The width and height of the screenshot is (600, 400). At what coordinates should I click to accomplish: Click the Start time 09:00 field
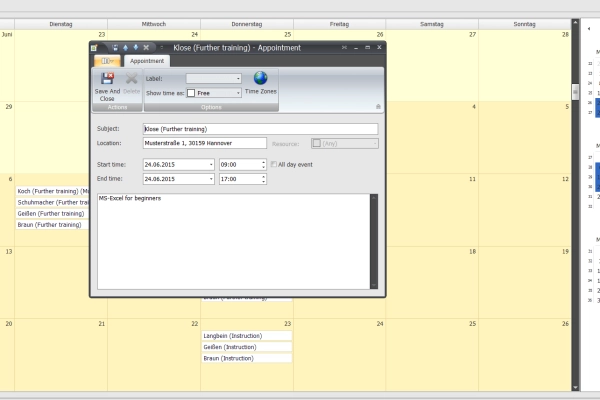240,165
